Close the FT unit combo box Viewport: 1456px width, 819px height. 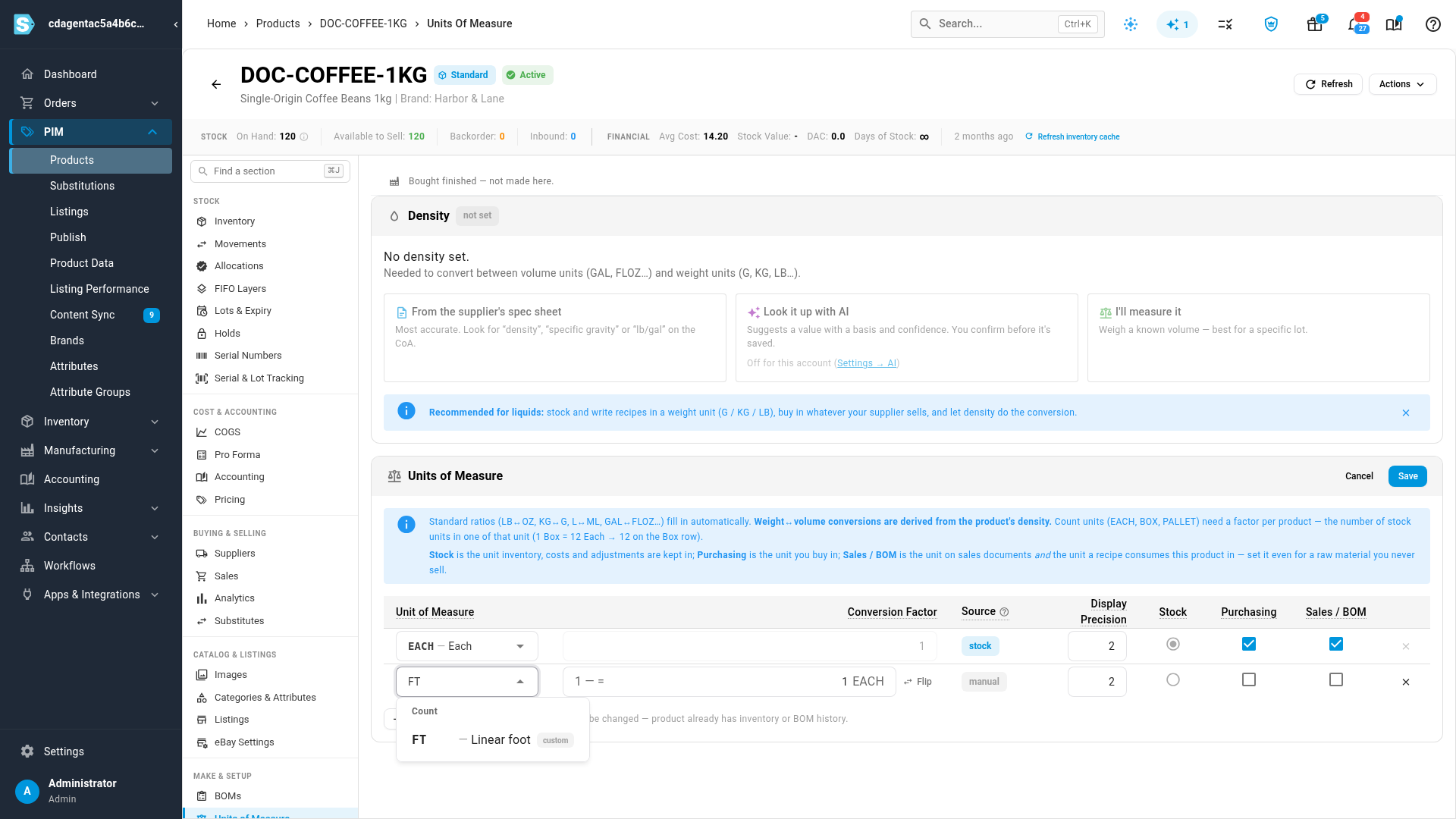click(520, 682)
